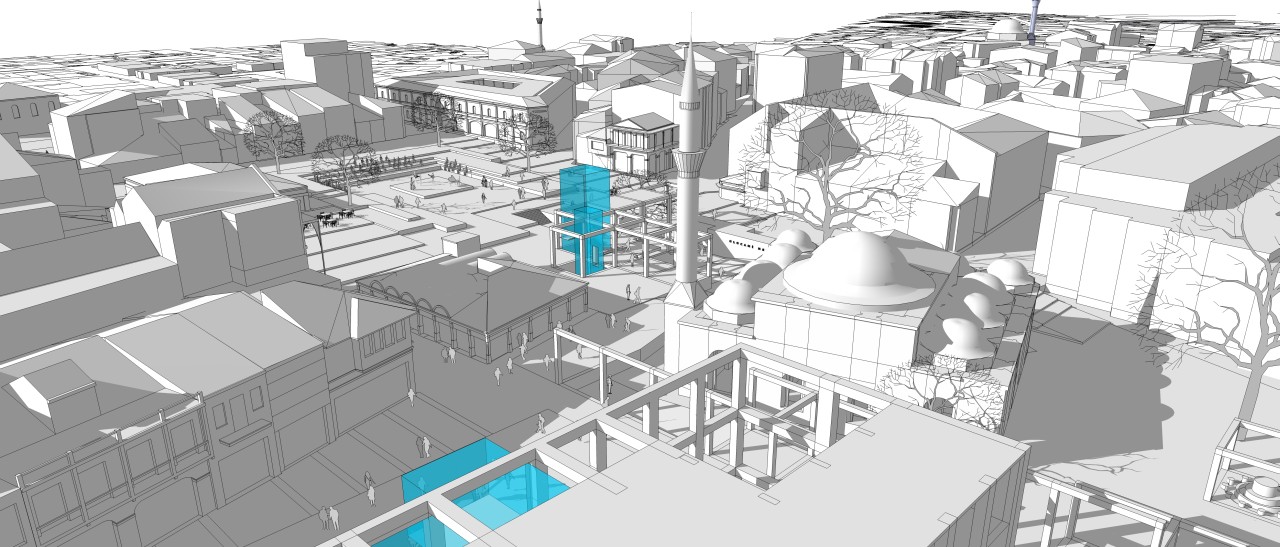Select the purple-tinted minaret at top right

tap(1033, 15)
